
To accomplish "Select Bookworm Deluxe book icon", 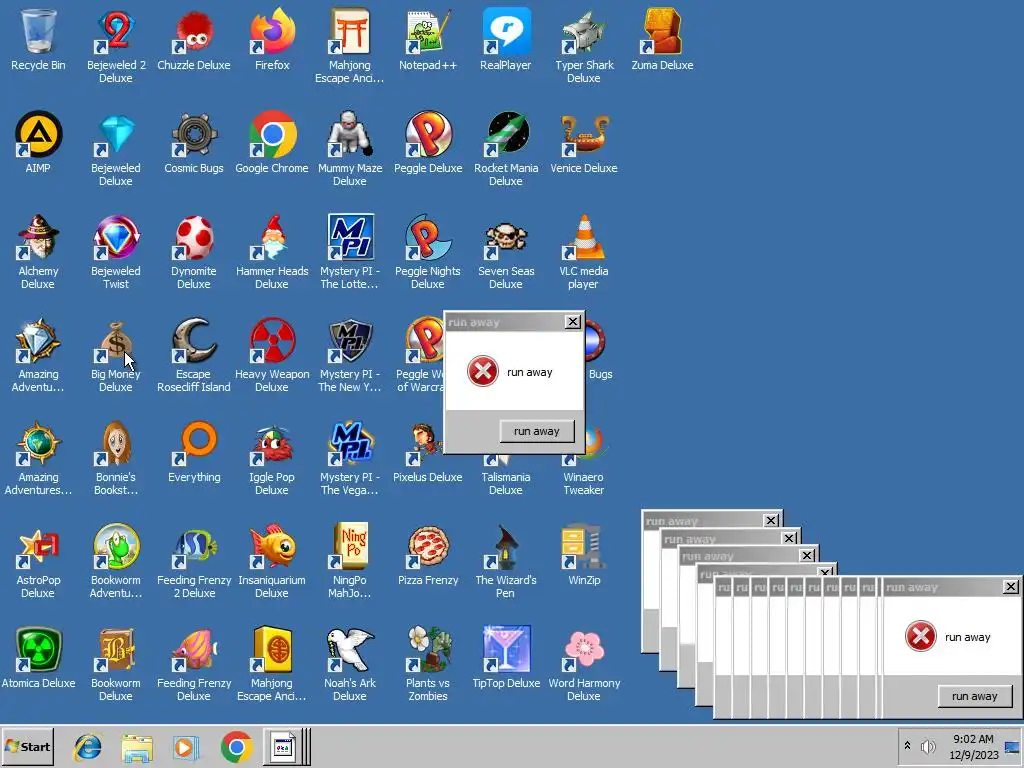I will (x=116, y=650).
